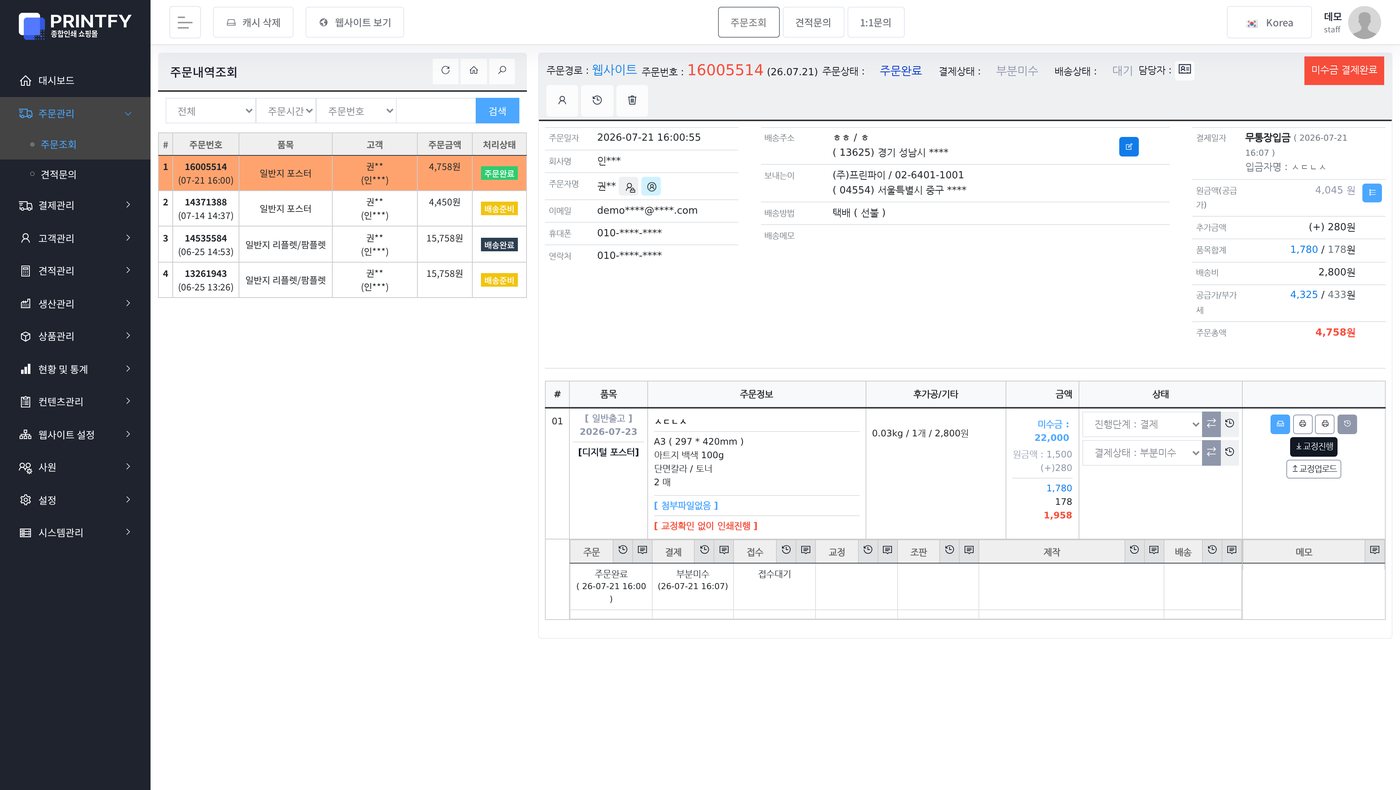
Task: Expand the 생산관리 sidebar section
Action: coord(75,304)
